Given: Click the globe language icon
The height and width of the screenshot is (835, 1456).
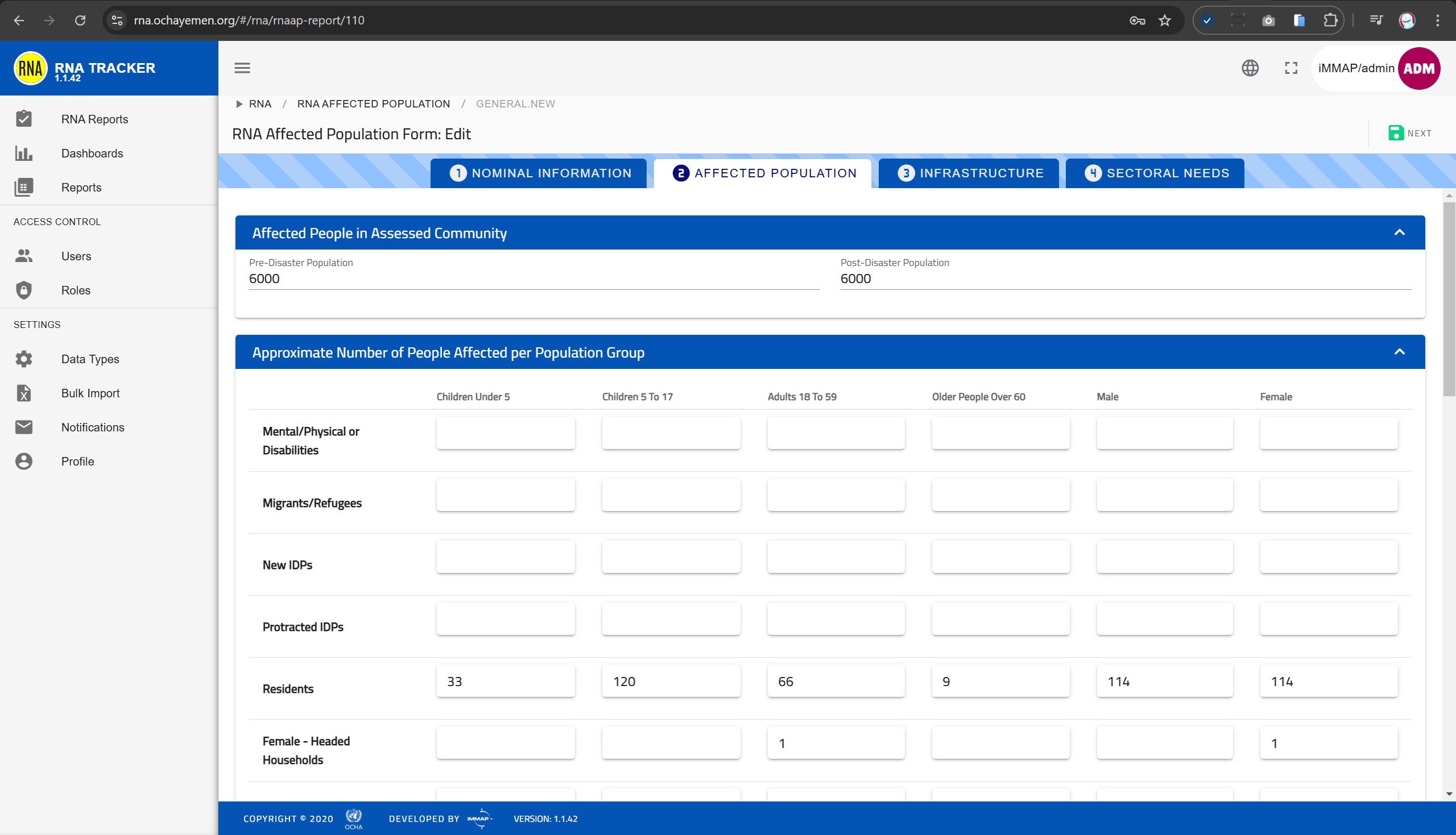Looking at the screenshot, I should click(x=1250, y=68).
